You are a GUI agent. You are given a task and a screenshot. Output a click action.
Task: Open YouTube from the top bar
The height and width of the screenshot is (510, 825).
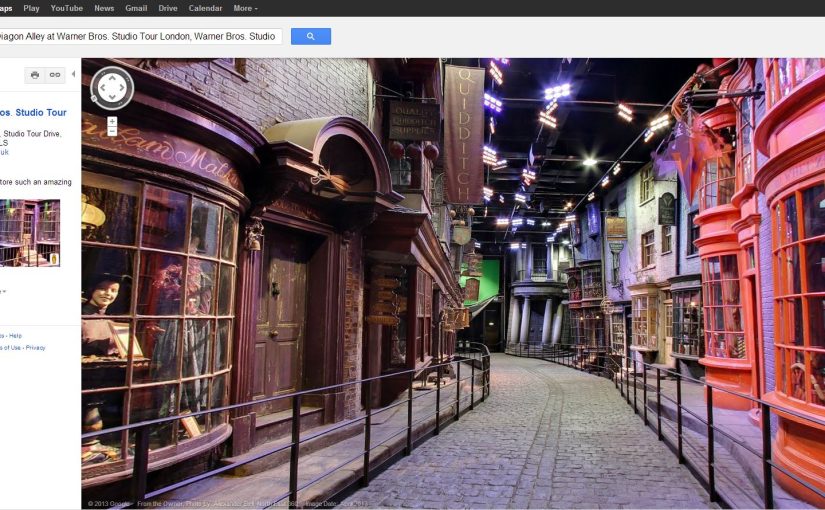pyautogui.click(x=67, y=8)
